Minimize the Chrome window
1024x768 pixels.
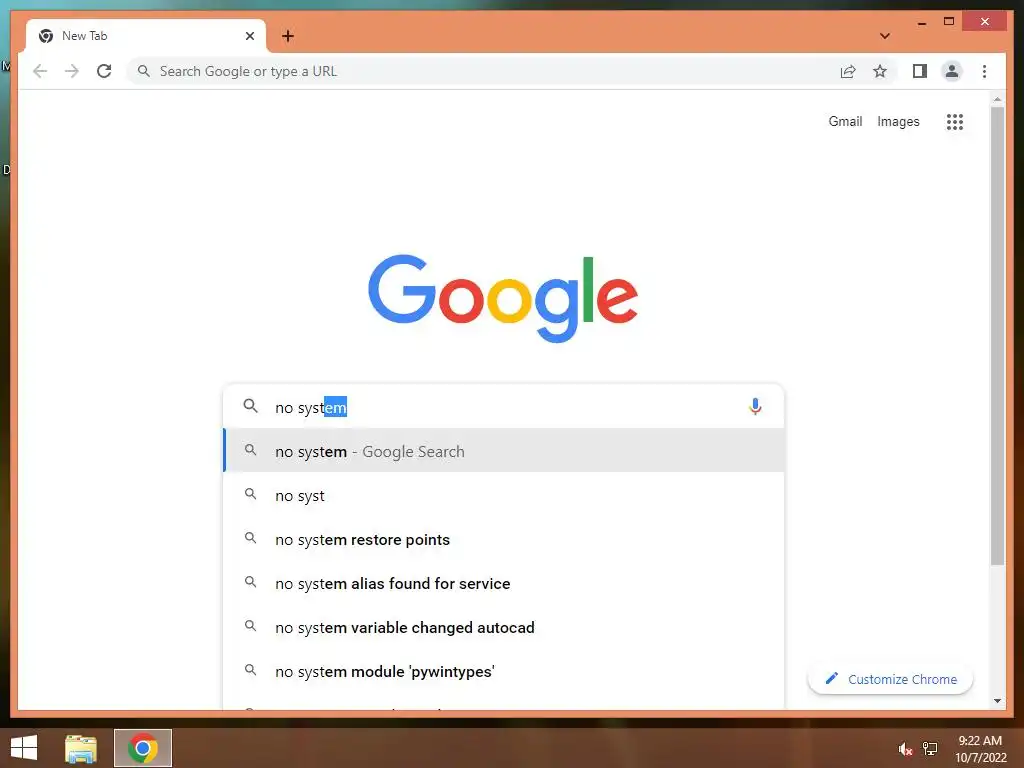tap(921, 23)
